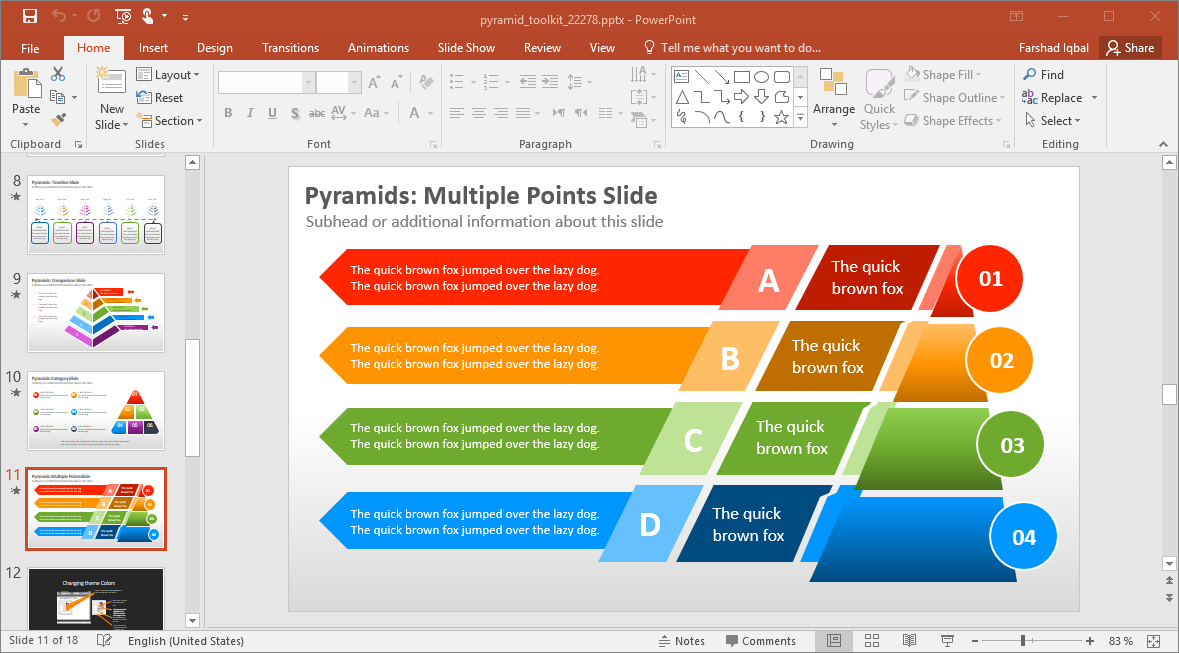The width and height of the screenshot is (1179, 653).
Task: Choose the oval shape in shapes gallery
Action: tap(761, 77)
